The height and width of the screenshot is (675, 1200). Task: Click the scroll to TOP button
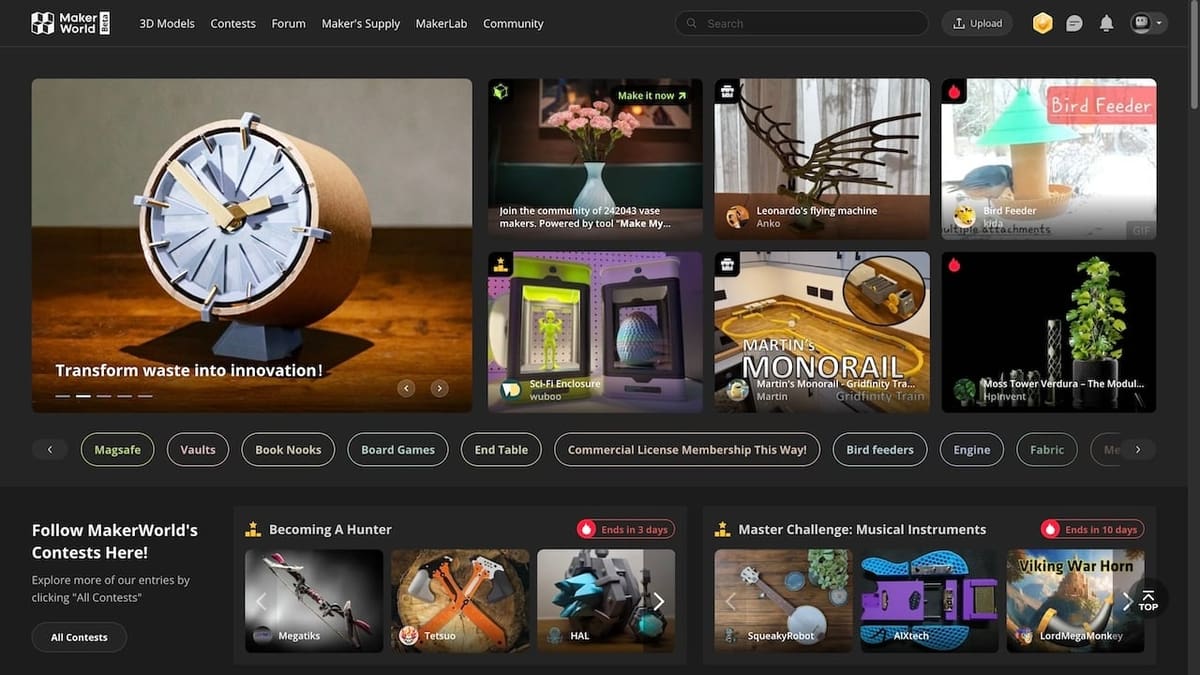[1147, 599]
